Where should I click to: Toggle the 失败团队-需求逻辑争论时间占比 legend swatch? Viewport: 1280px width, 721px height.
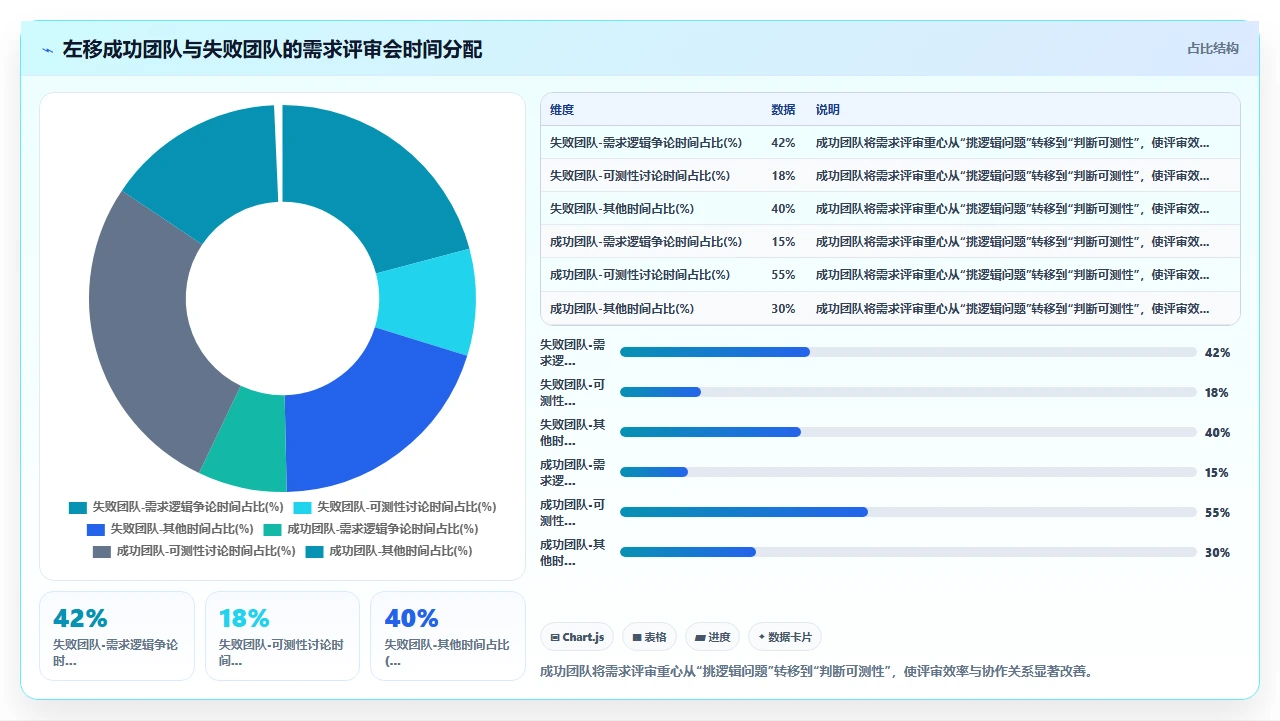coord(78,507)
